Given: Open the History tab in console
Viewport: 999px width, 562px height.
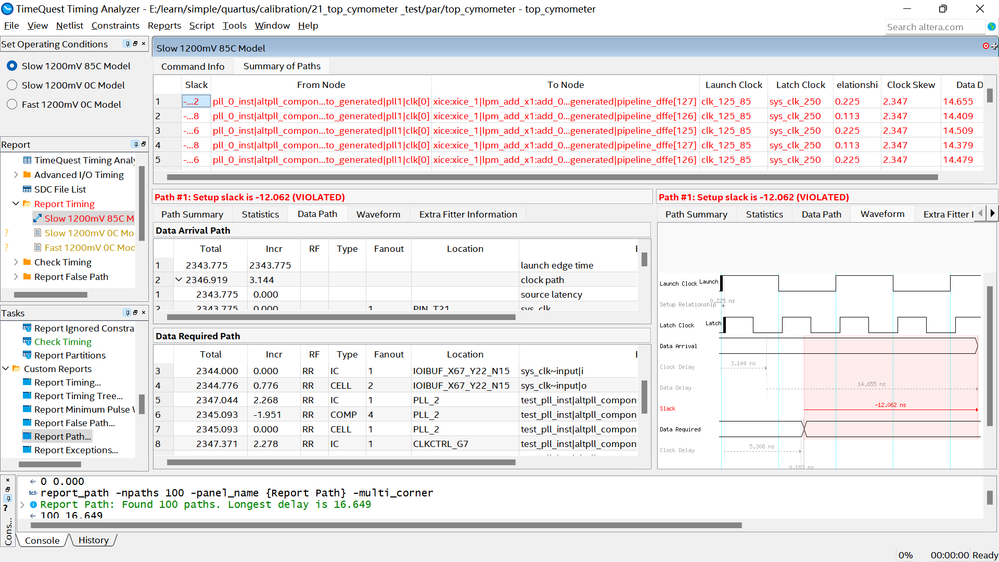Looking at the screenshot, I should tap(93, 540).
